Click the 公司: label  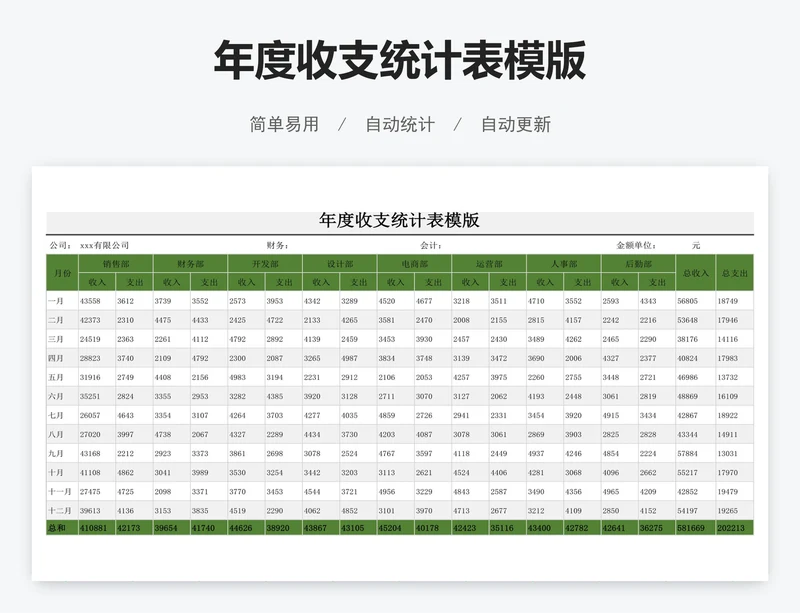click(x=61, y=245)
